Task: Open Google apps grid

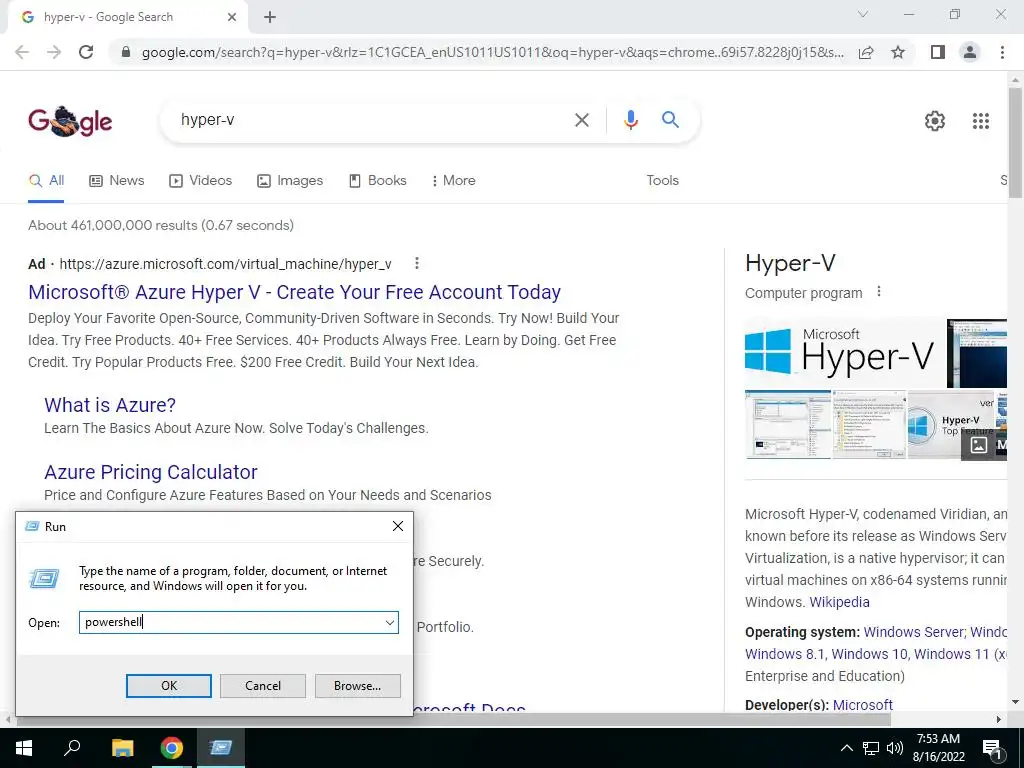Action: [x=981, y=121]
